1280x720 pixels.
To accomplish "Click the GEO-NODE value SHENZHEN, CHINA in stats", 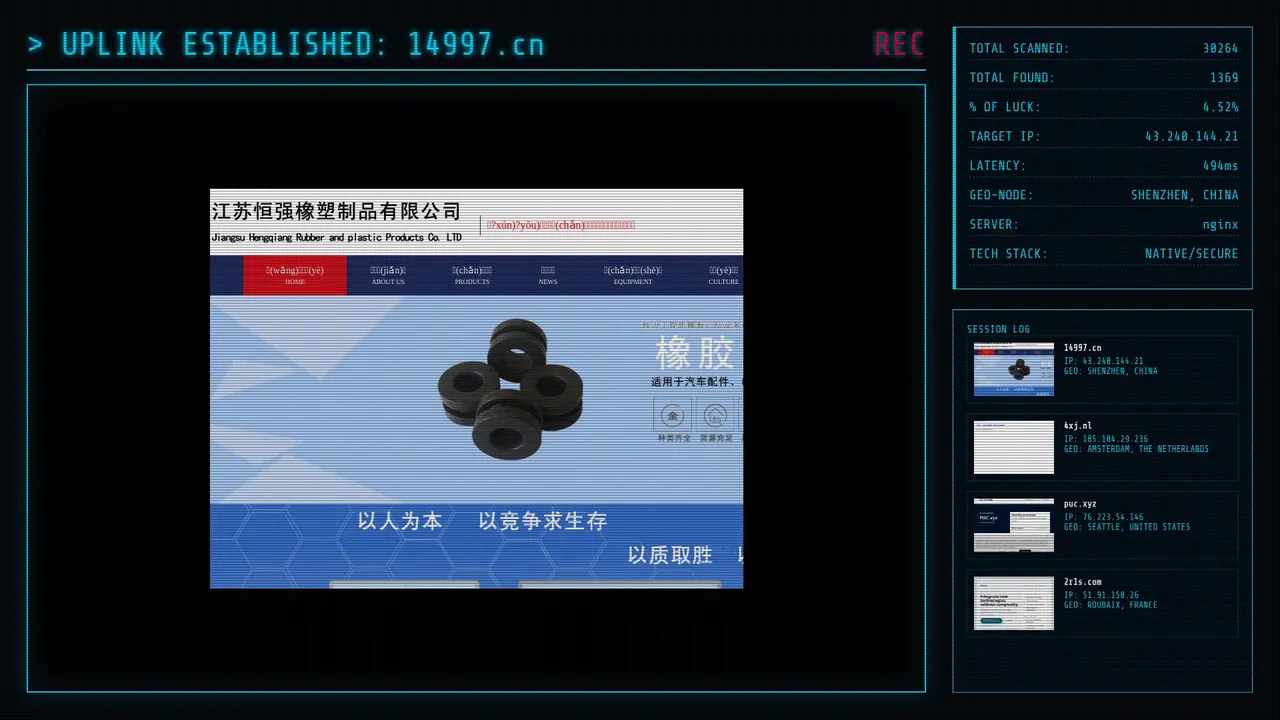I will pyautogui.click(x=1185, y=195).
